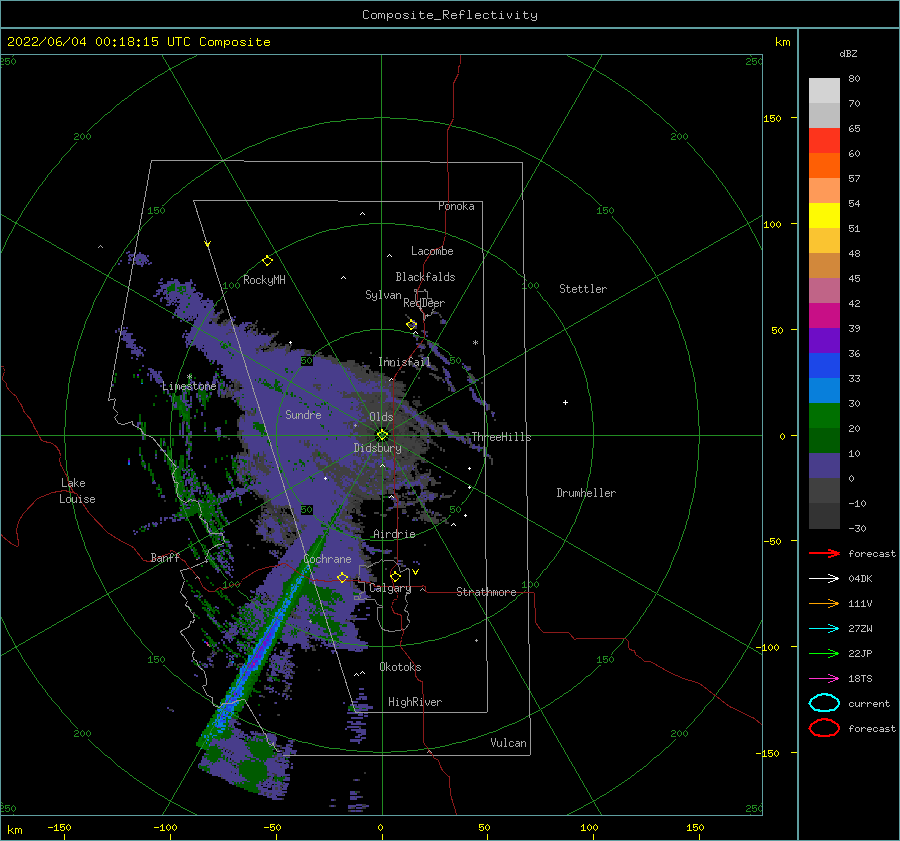Click the cyan current ellipse legend icon
Image resolution: width=900 pixels, height=841 pixels.
tap(824, 703)
